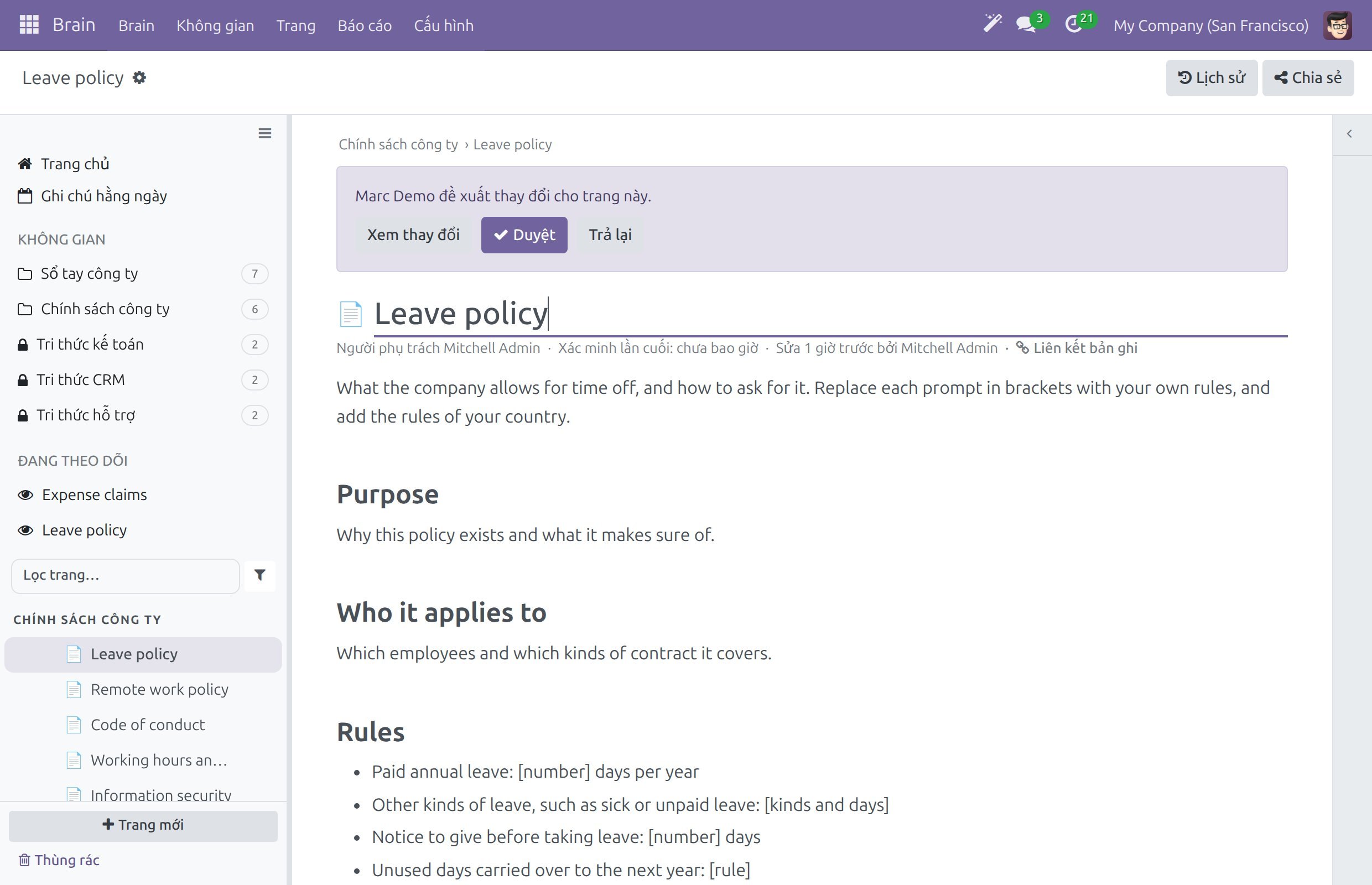Screen dimensions: 1372x885
Task: Open the gear settings next to Leave policy
Action: pyautogui.click(x=139, y=77)
